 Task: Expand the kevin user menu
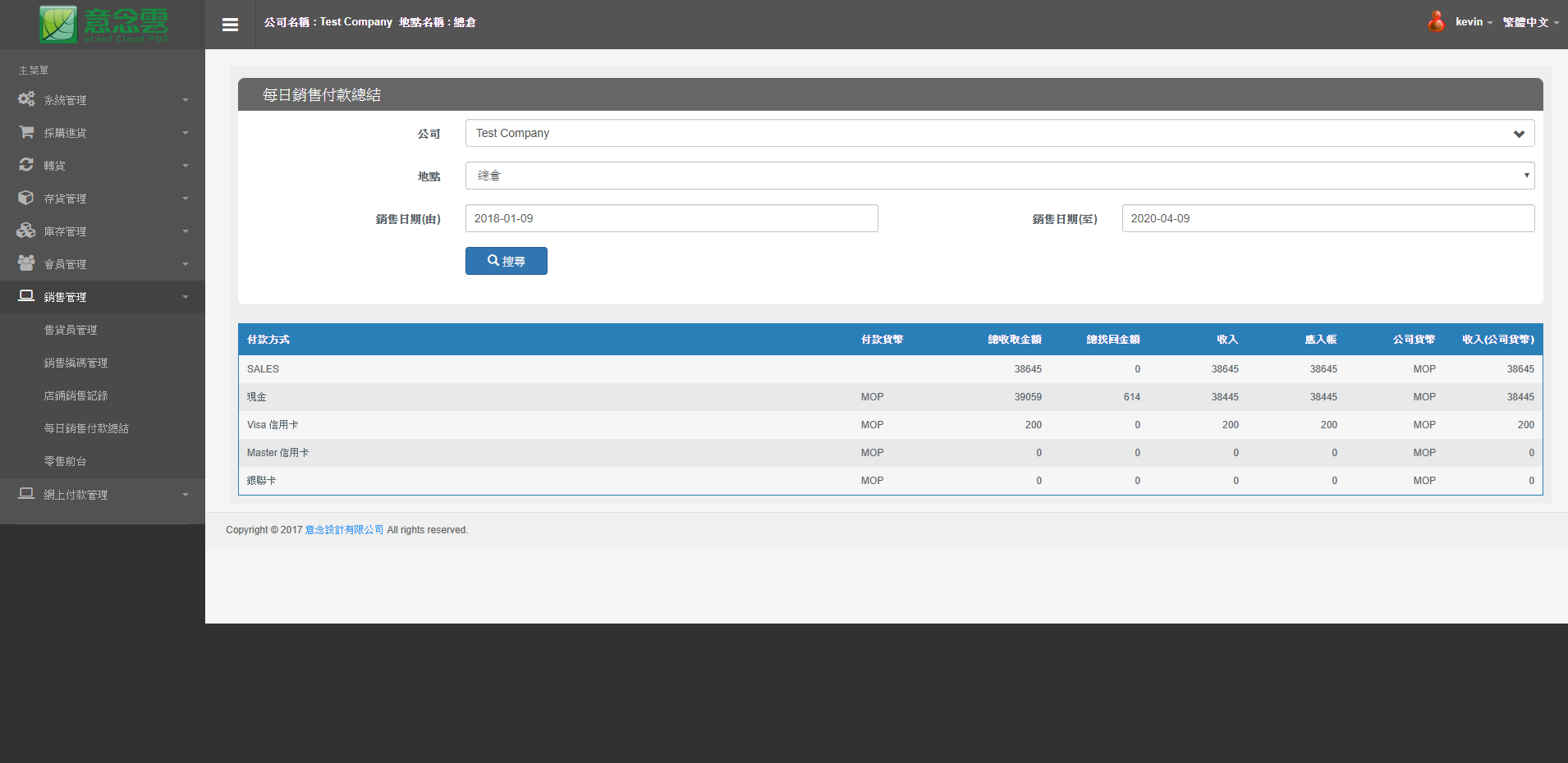pos(1474,22)
